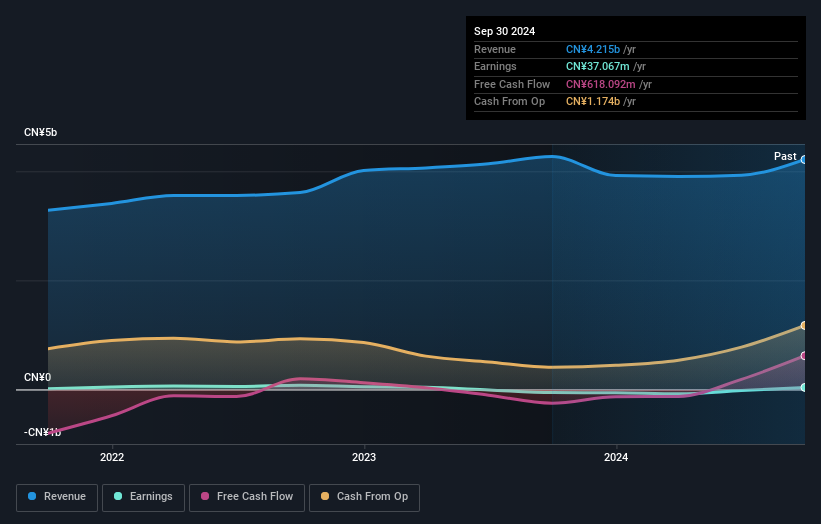Click the CN¥618.092m free cash flow value
Viewport: 821px width, 524px height.
point(601,84)
